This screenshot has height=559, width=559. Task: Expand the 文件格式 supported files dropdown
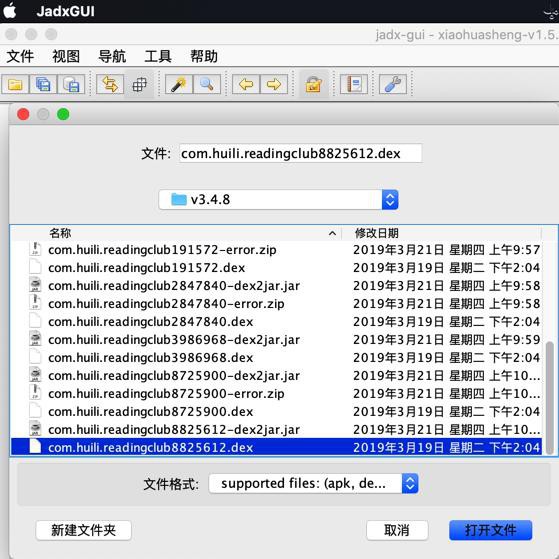[313, 483]
